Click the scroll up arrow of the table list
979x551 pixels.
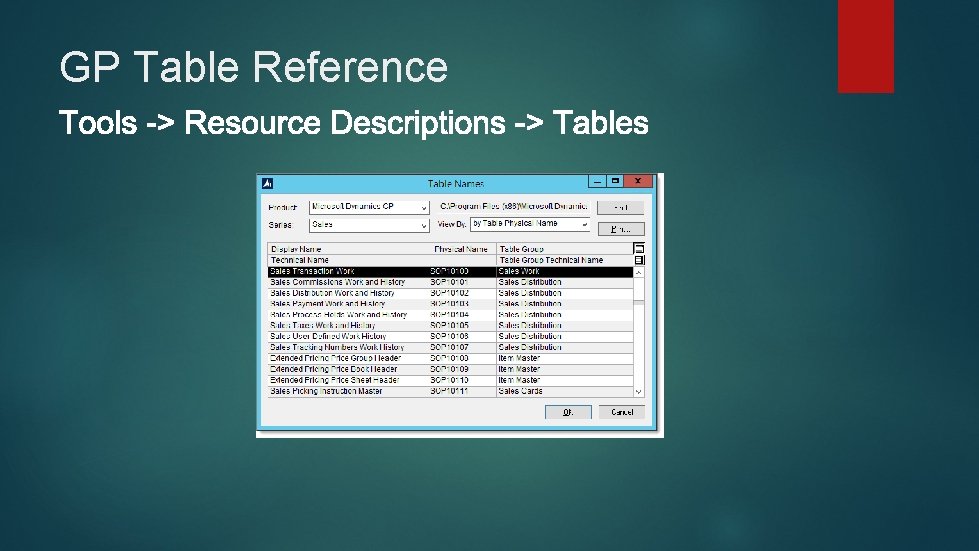coord(639,273)
